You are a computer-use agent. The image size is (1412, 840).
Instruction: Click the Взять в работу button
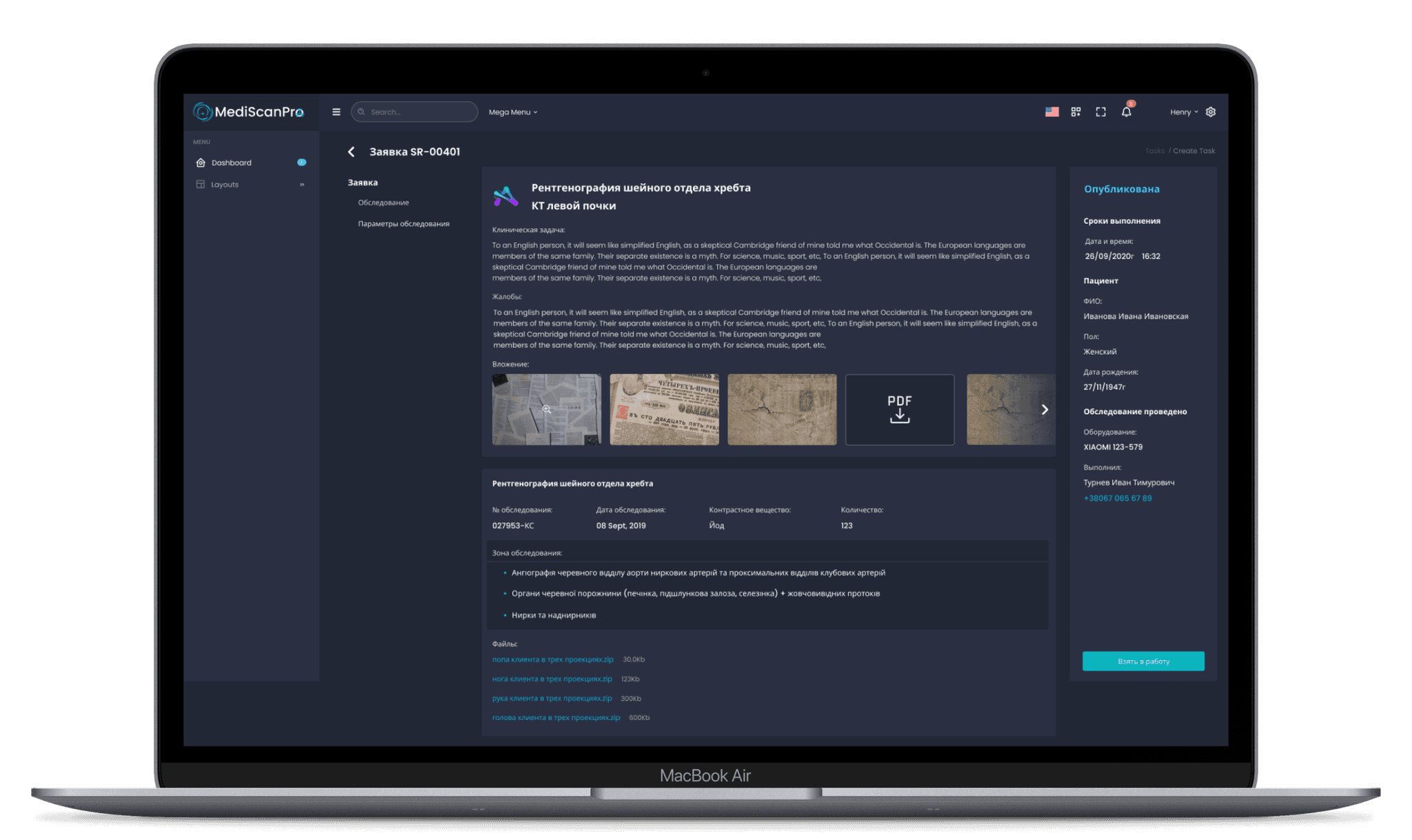tap(1142, 661)
